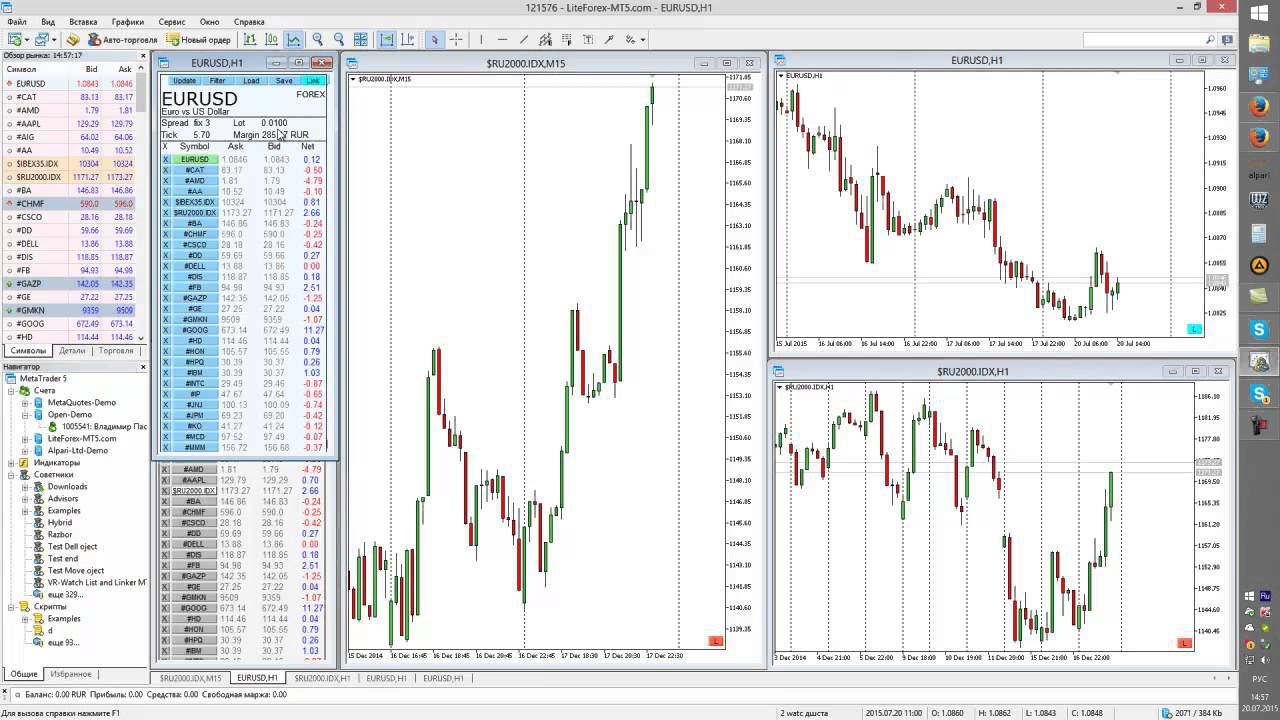Open the profiles toolbar icon

tap(43, 39)
